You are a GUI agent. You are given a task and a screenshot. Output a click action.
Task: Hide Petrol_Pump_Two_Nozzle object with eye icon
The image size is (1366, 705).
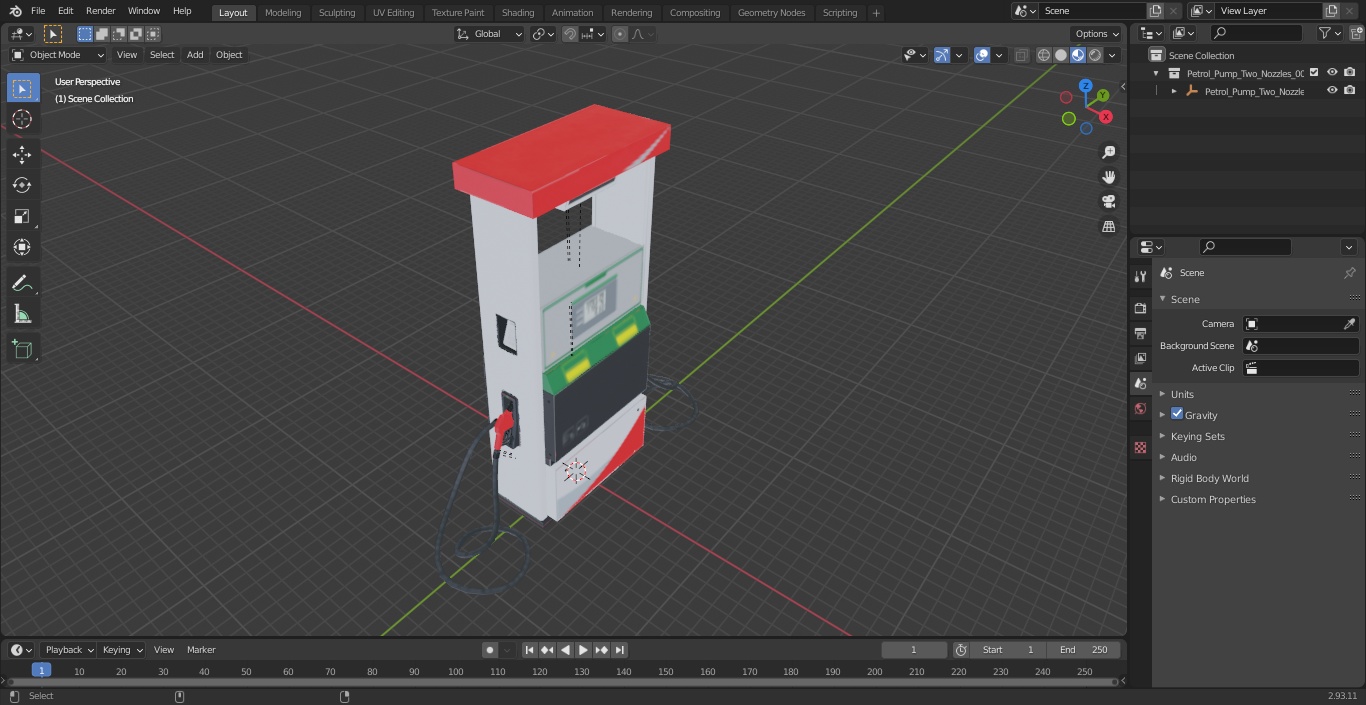tap(1332, 90)
